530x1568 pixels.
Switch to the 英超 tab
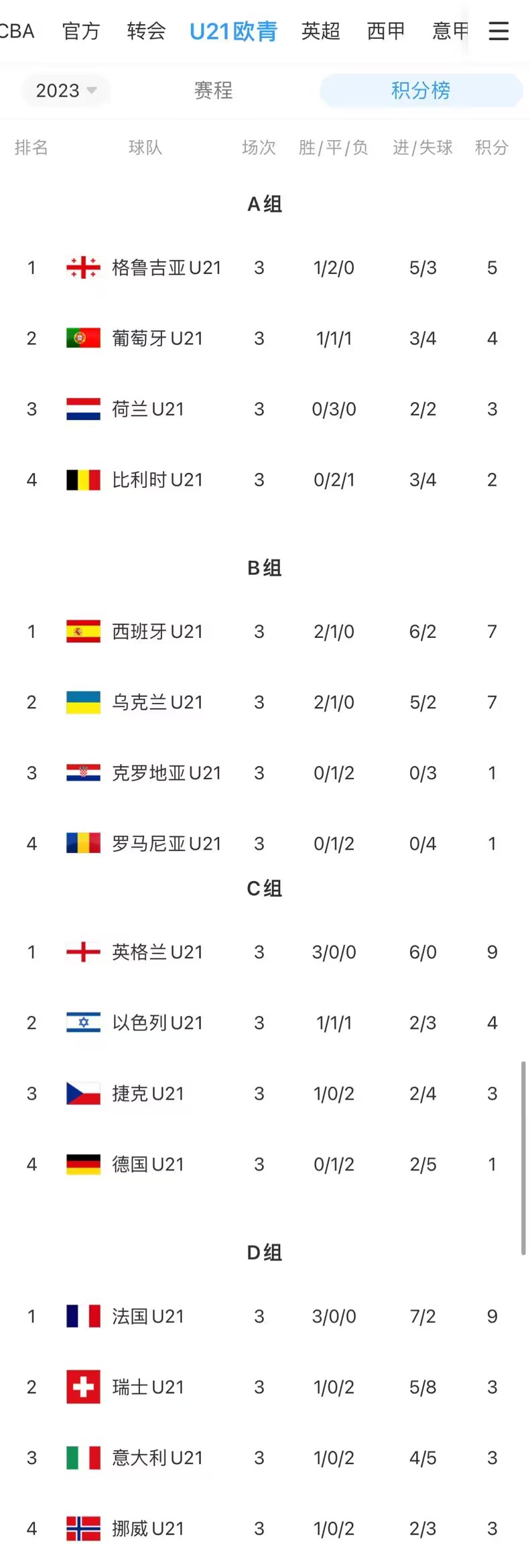(x=320, y=31)
